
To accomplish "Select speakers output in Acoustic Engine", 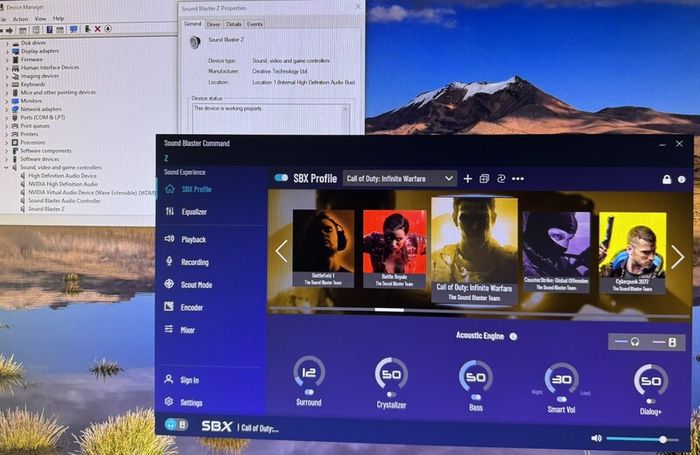I will [665, 342].
